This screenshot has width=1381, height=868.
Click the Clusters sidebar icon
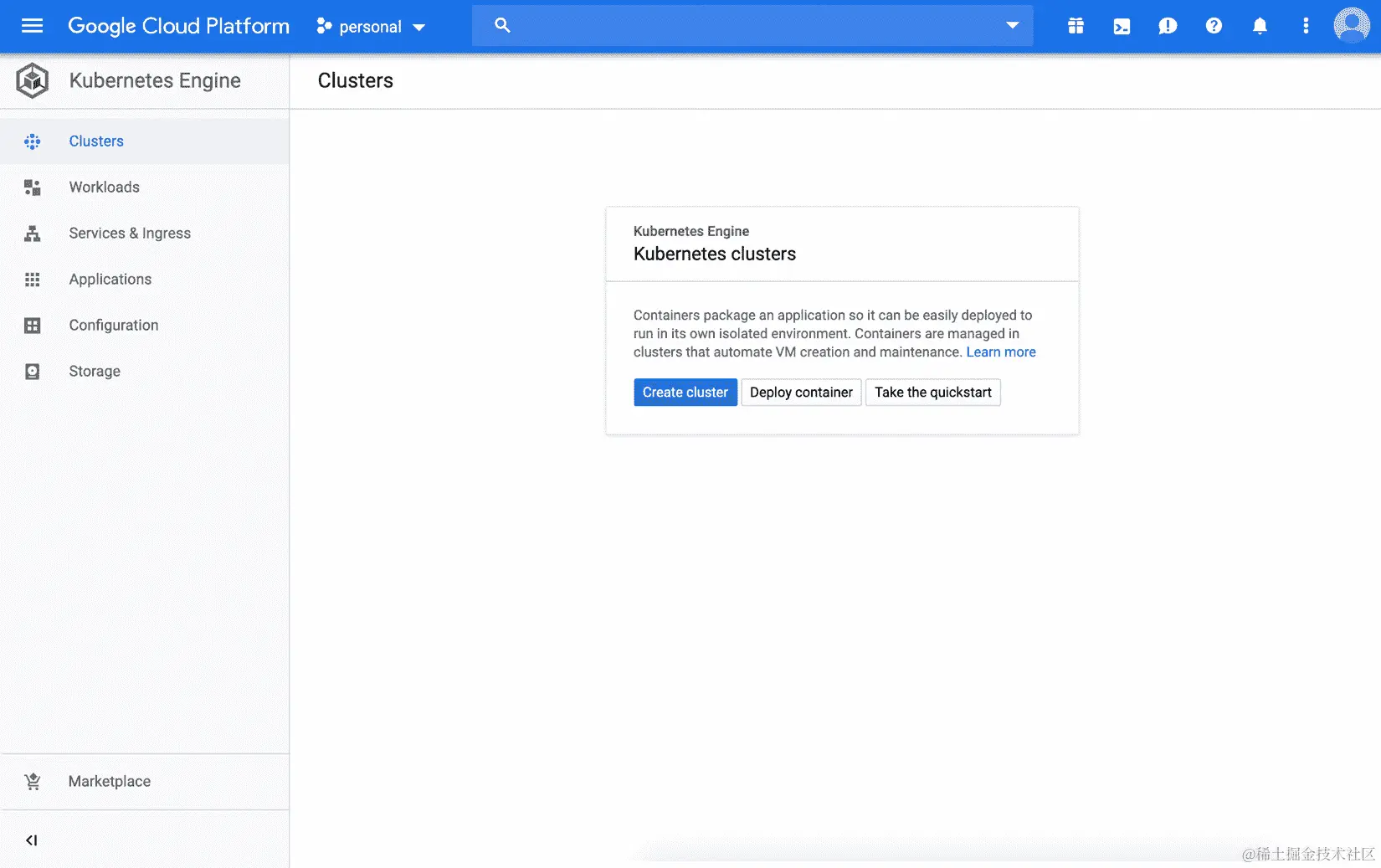(33, 141)
